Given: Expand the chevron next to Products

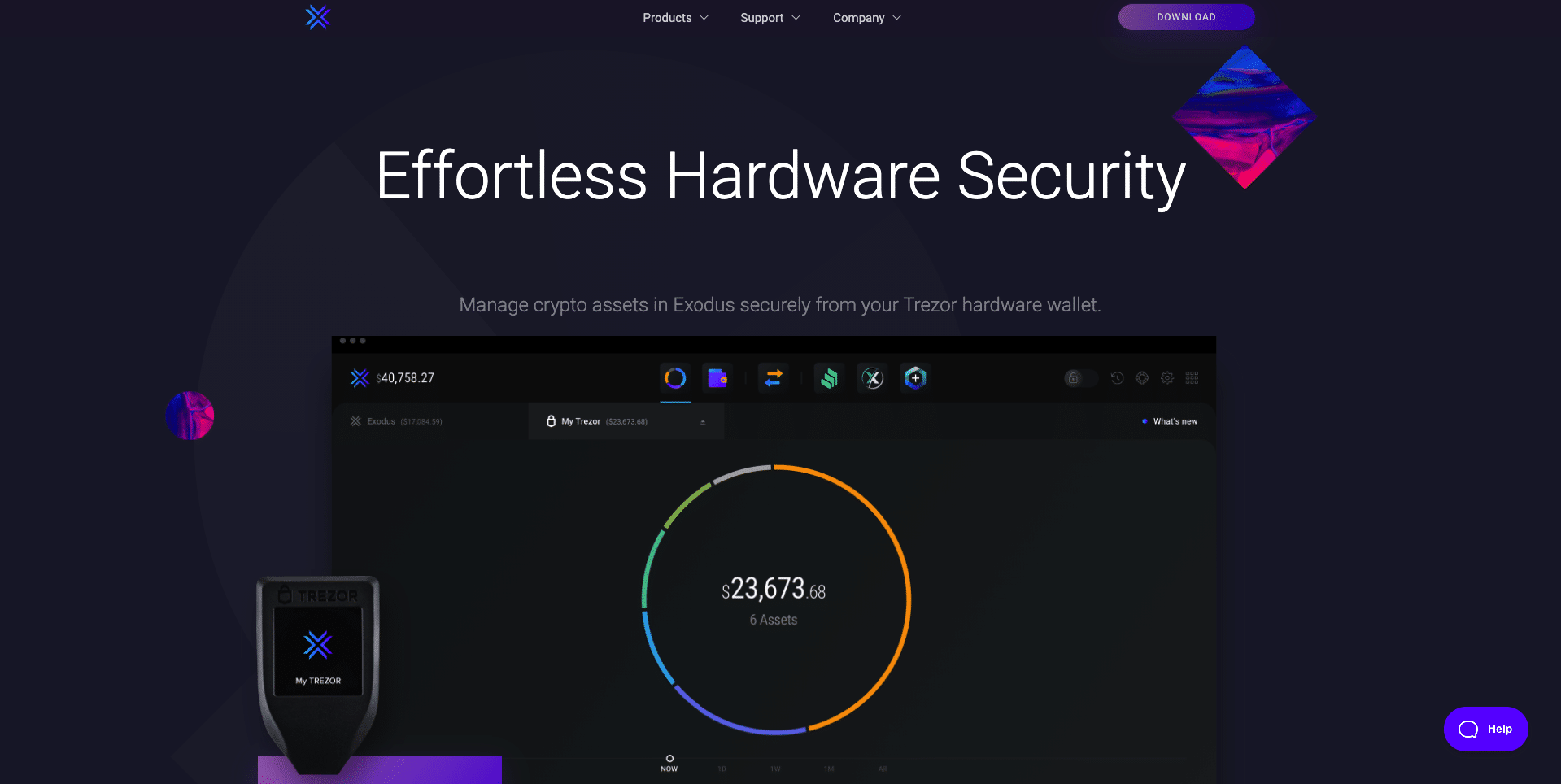Looking at the screenshot, I should [704, 18].
